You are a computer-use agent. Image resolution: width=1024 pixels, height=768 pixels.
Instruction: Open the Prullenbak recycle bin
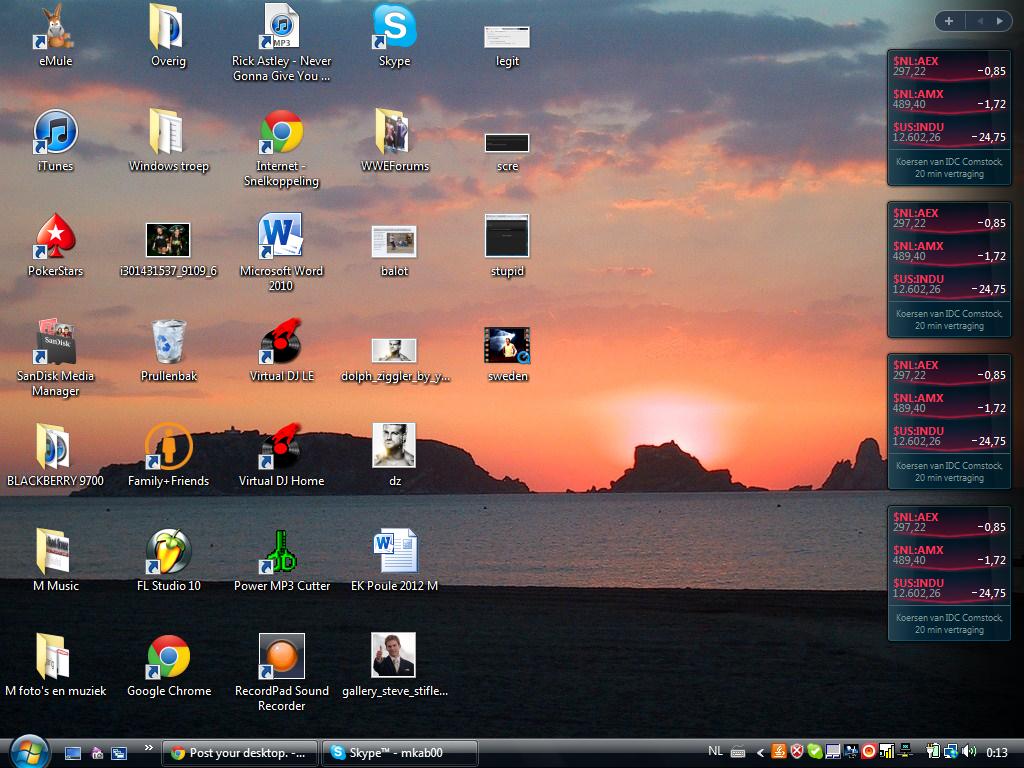169,342
